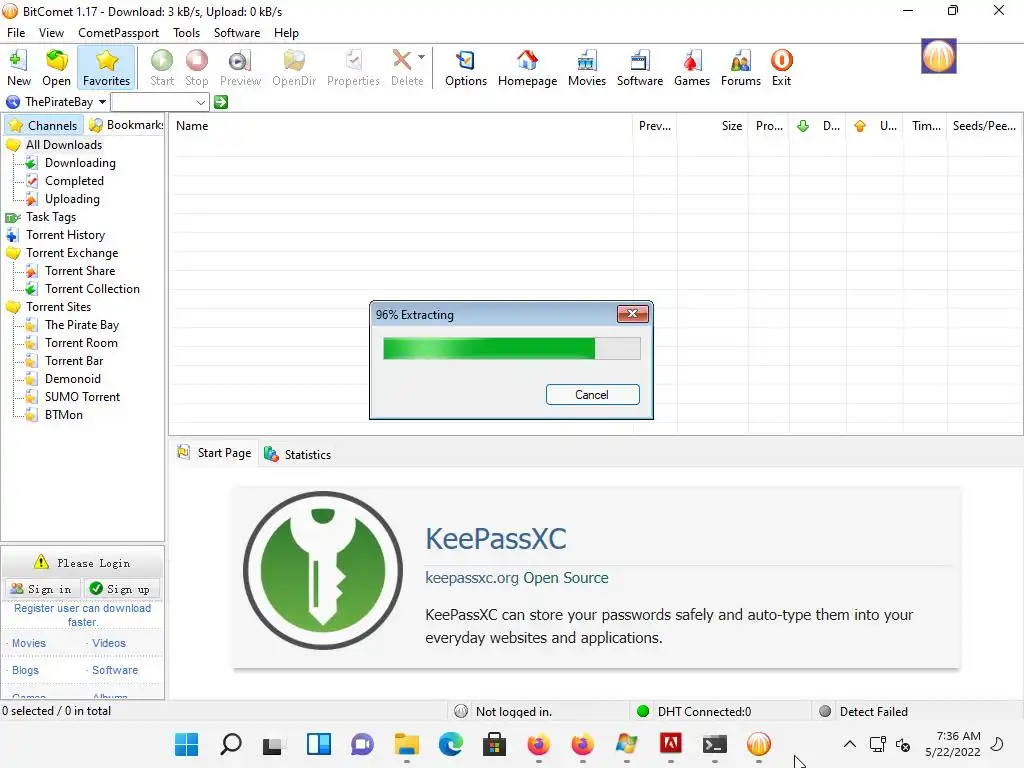Open the search box dropdown arrow
The width and height of the screenshot is (1024, 768).
(x=200, y=103)
